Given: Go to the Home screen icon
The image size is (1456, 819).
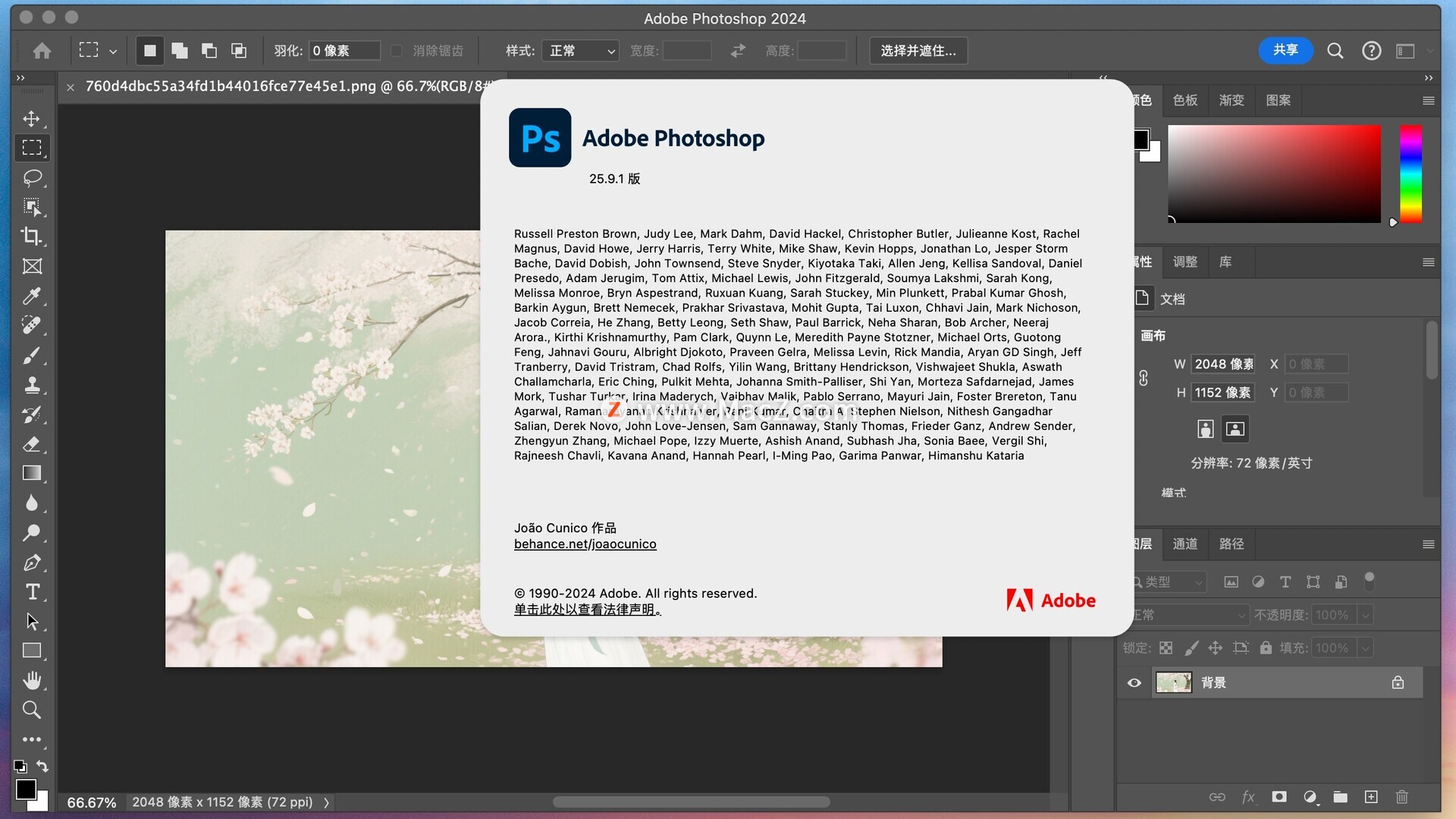Looking at the screenshot, I should point(42,51).
